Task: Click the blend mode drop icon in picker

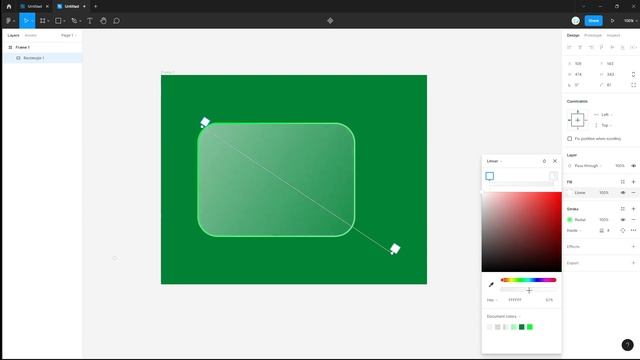Action: 544,161
